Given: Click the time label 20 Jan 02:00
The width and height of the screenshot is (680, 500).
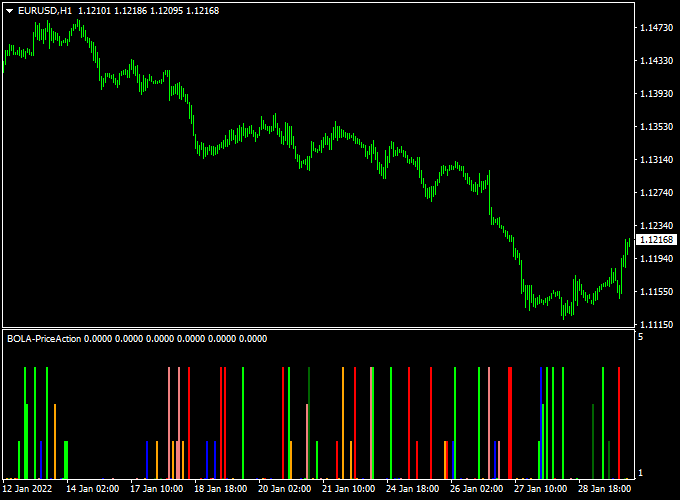Looking at the screenshot, I should click(x=284, y=489).
